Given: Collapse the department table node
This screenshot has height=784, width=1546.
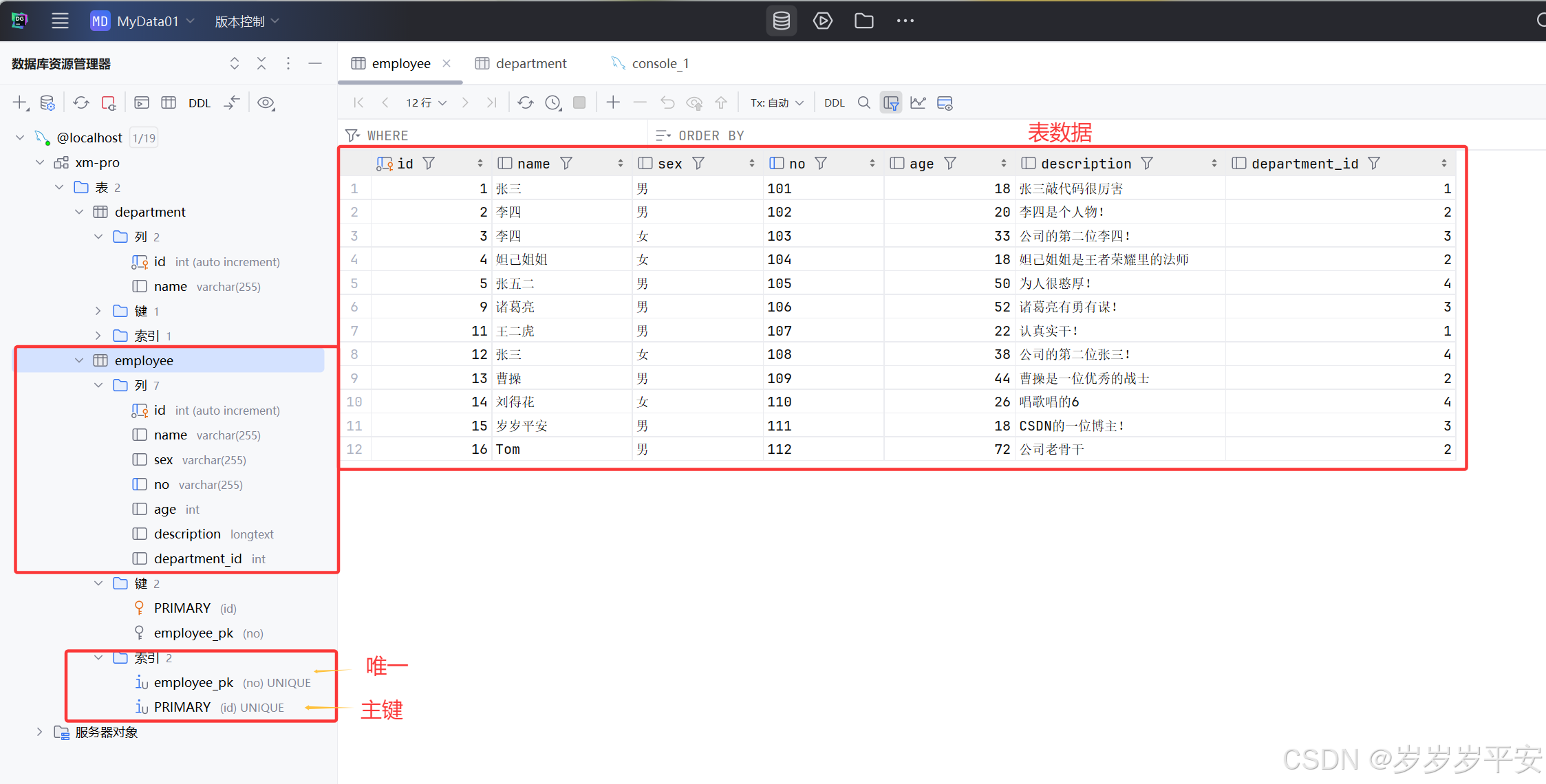Looking at the screenshot, I should (78, 212).
